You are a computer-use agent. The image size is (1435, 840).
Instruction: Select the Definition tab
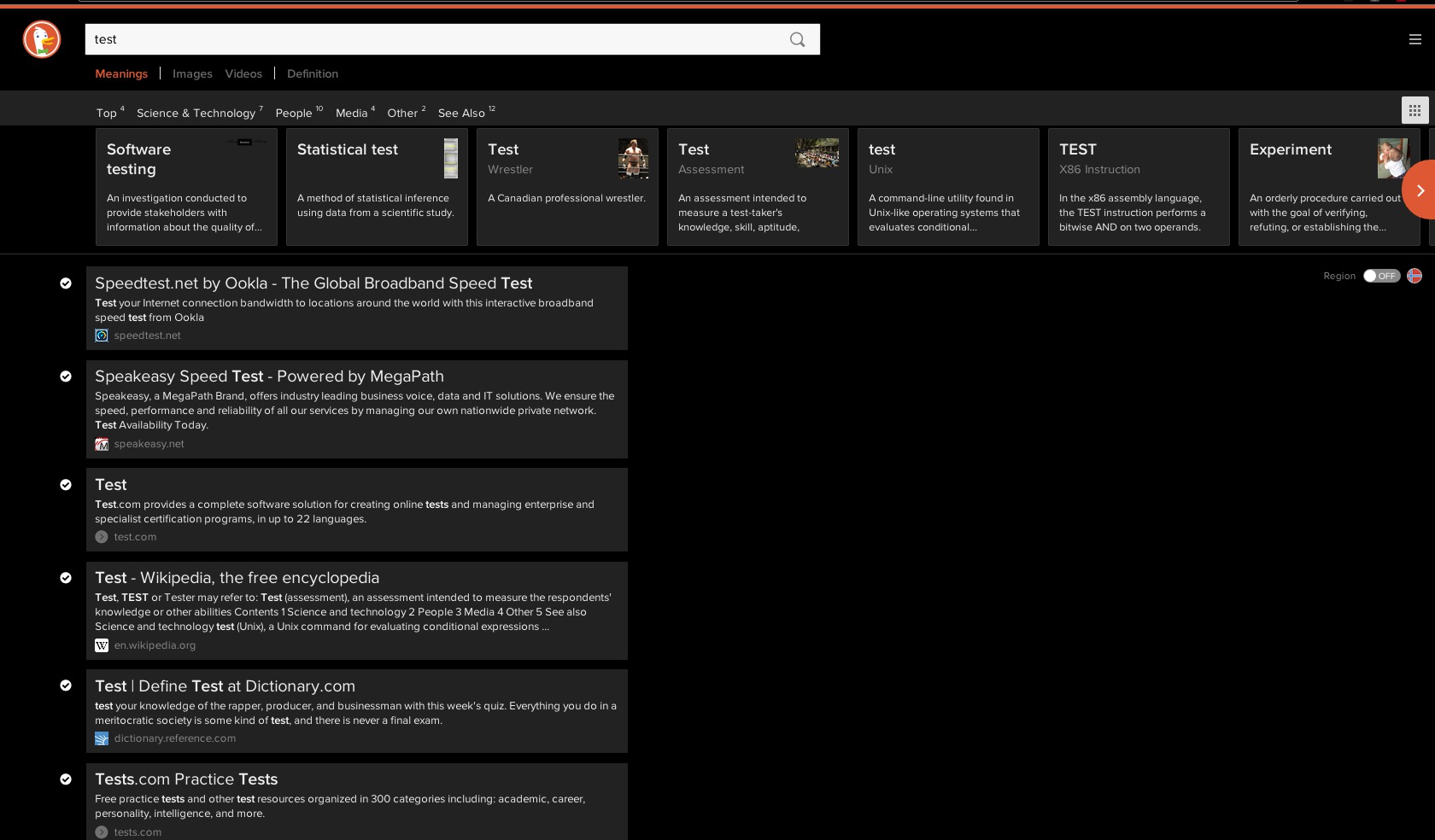[x=313, y=73]
